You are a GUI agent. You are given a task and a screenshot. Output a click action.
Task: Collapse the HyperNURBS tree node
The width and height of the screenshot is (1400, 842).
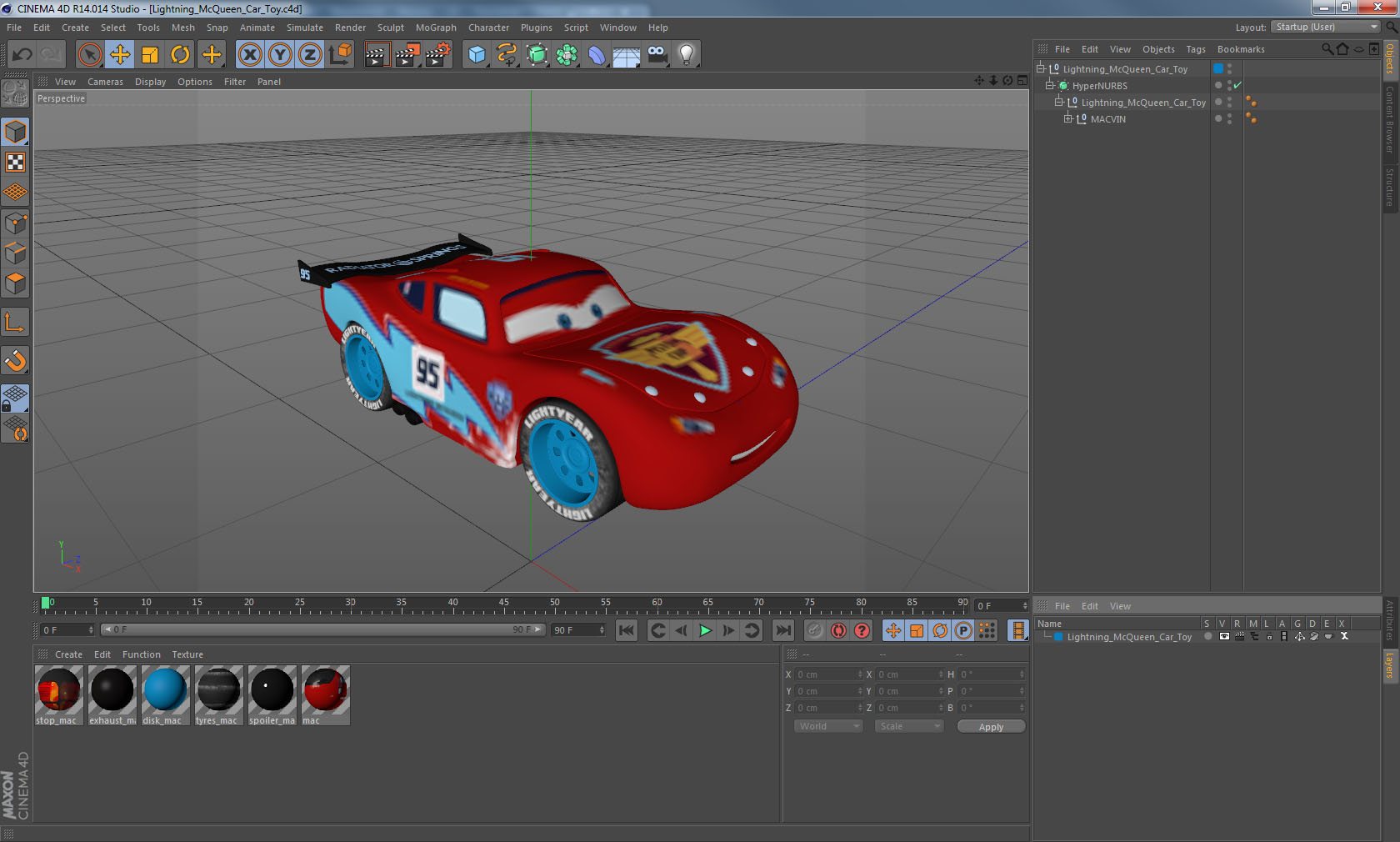[1050, 86]
